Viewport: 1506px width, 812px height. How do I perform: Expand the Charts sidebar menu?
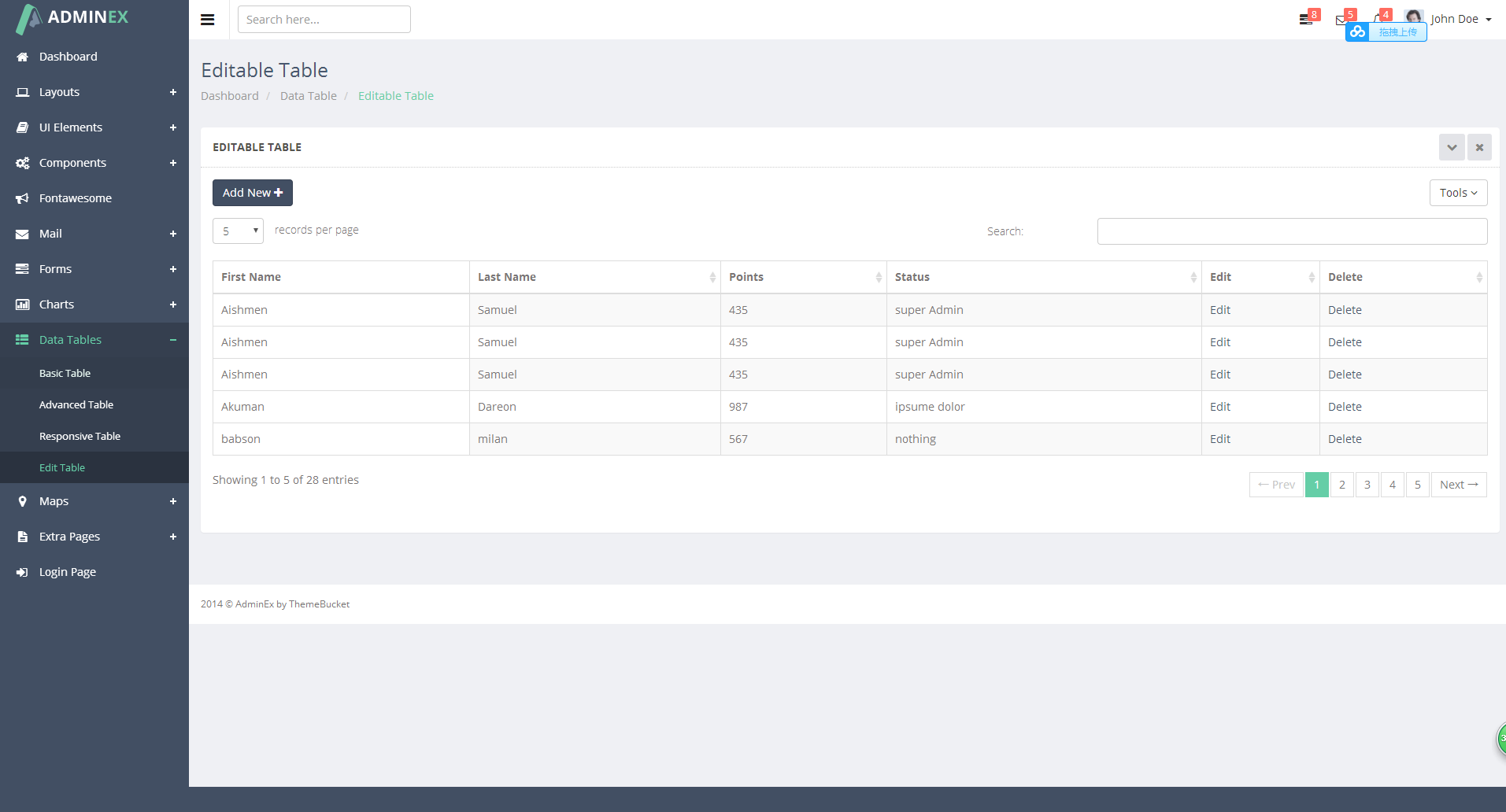pos(94,304)
